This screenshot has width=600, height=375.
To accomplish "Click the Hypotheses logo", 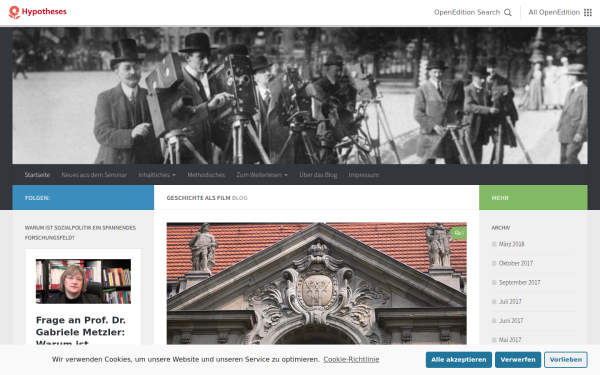I will coord(38,12).
